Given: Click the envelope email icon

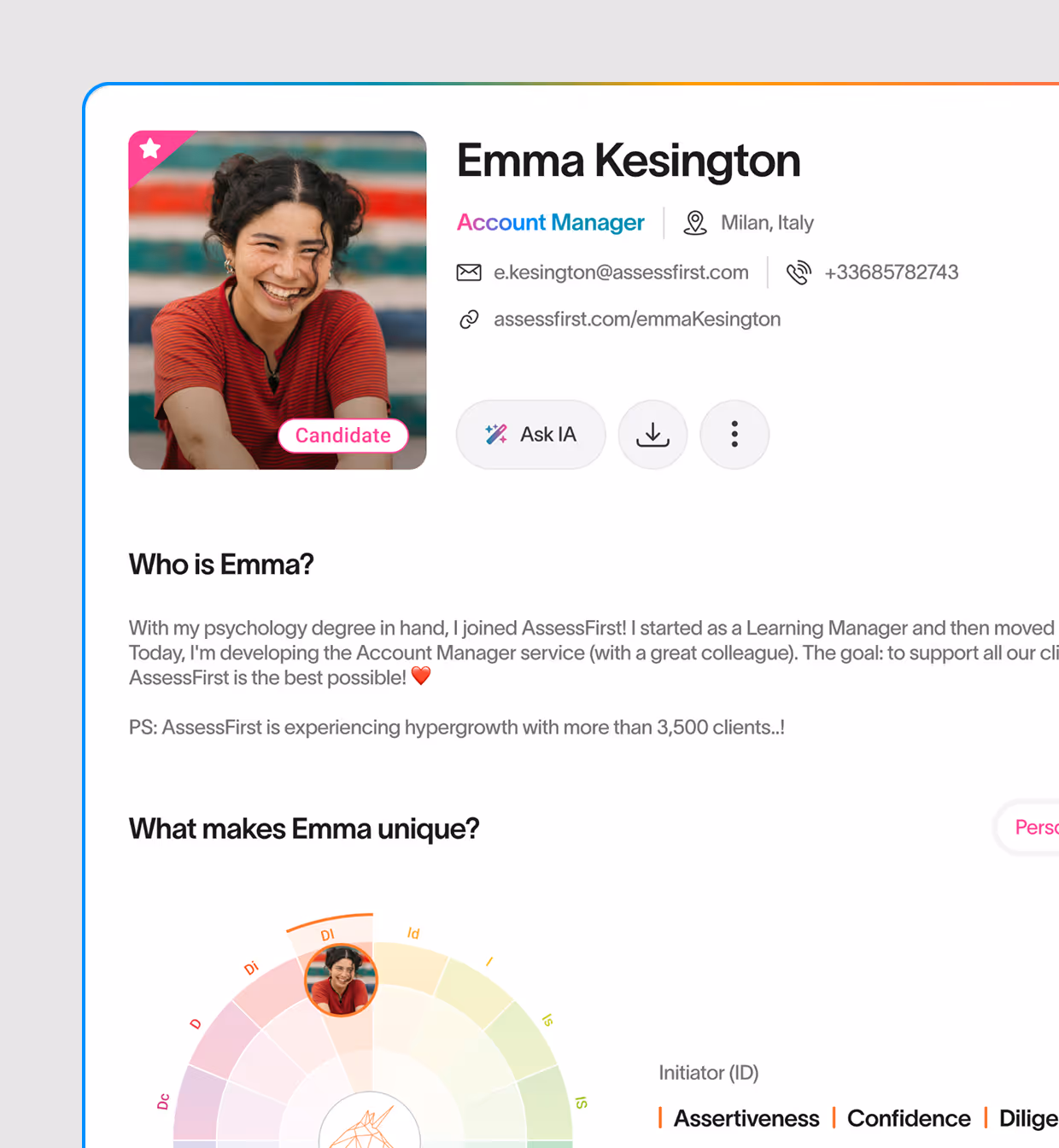Looking at the screenshot, I should (x=469, y=272).
